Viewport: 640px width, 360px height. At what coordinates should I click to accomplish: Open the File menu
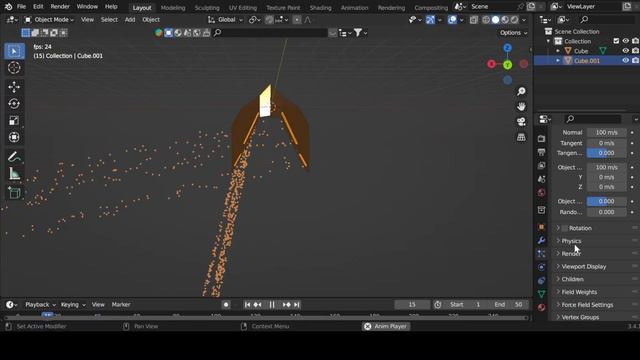[x=21, y=7]
